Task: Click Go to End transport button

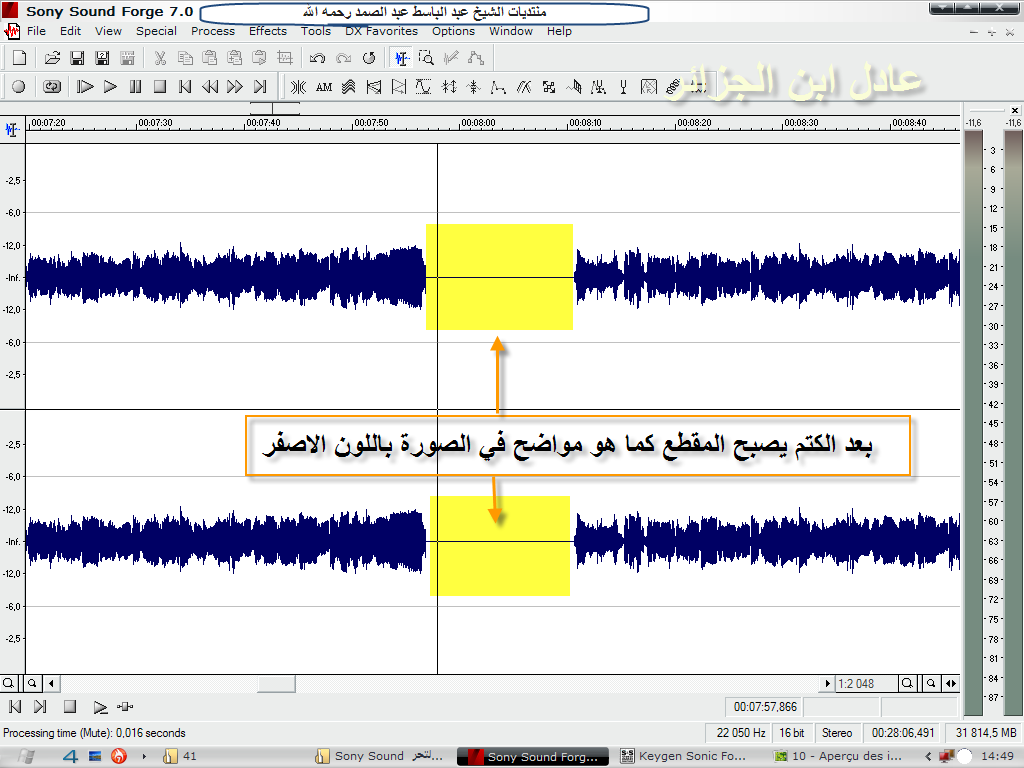Action: (260, 86)
